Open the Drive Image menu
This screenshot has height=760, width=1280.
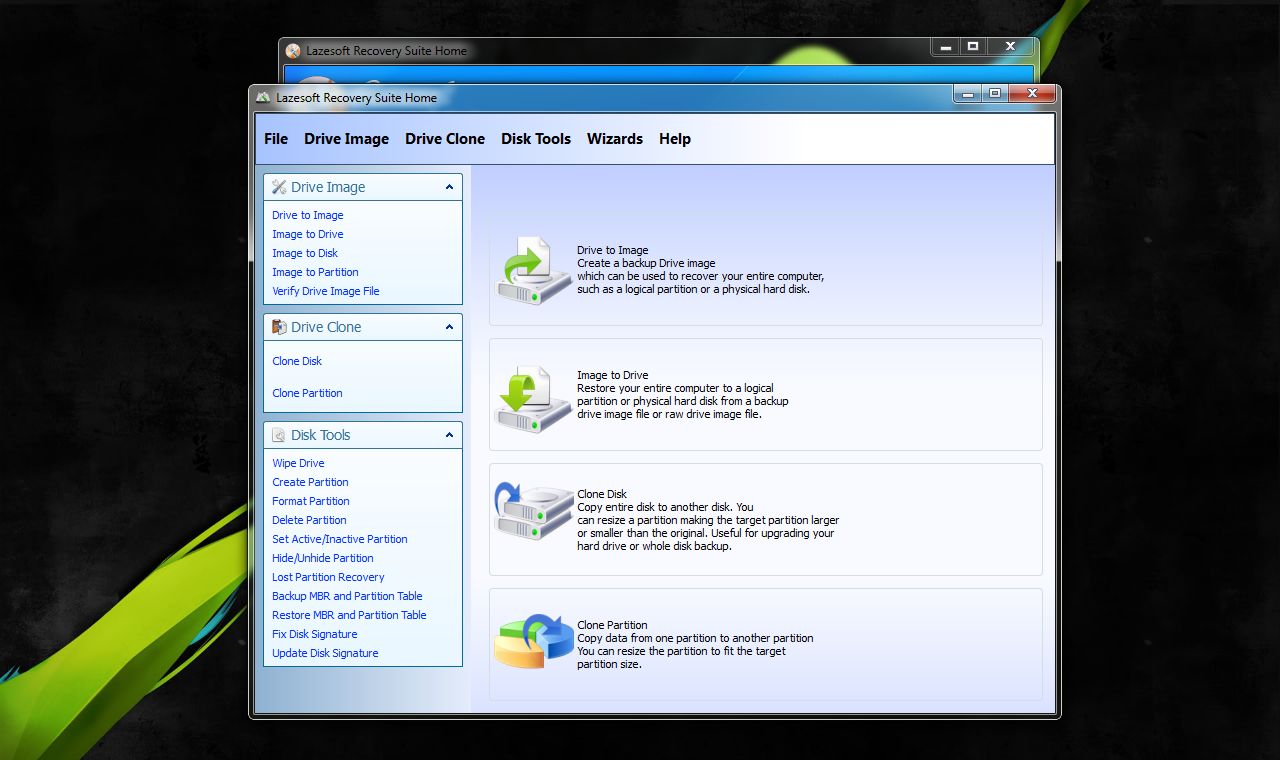pyautogui.click(x=346, y=139)
